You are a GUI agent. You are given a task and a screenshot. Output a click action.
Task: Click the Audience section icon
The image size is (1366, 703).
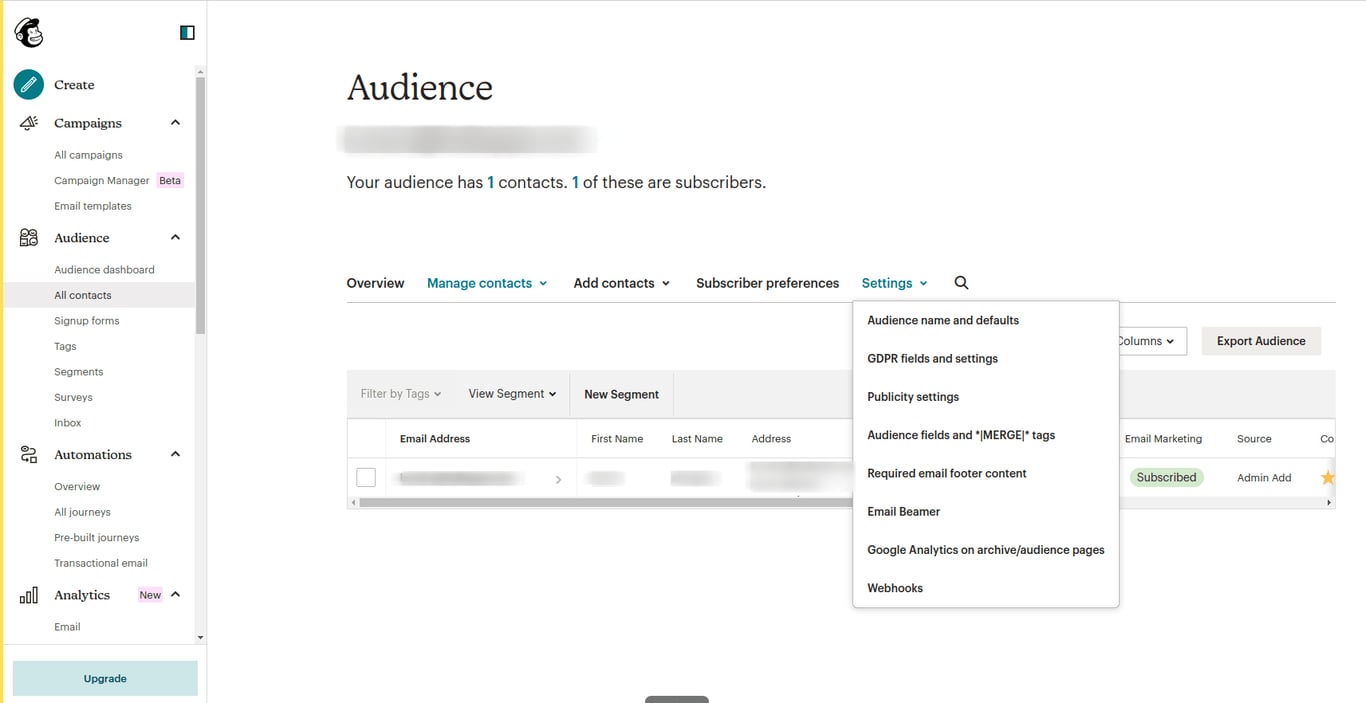point(29,238)
